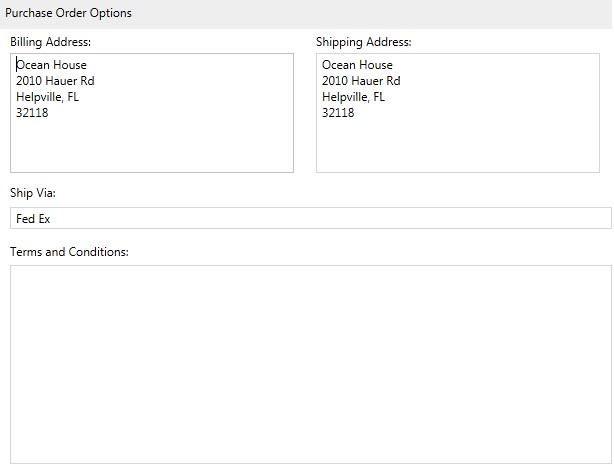The width and height of the screenshot is (614, 472).
Task: Click into the Ship Via field
Action: (x=311, y=218)
